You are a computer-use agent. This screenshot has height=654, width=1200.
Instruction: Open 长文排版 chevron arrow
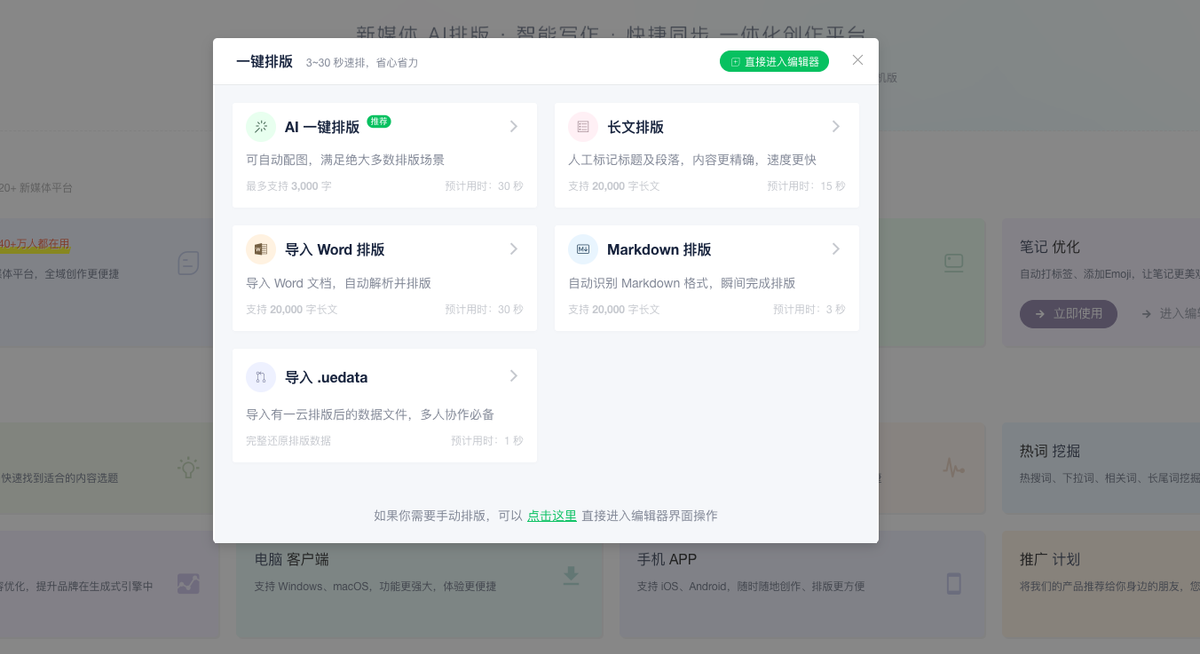pyautogui.click(x=835, y=126)
